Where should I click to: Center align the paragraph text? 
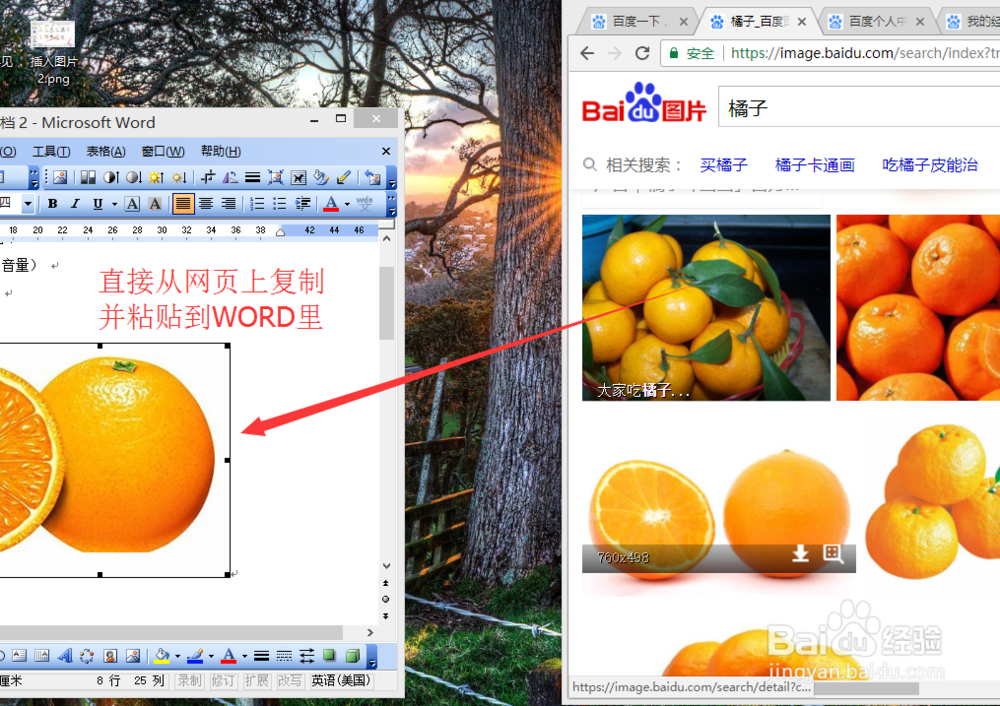pyautogui.click(x=206, y=203)
